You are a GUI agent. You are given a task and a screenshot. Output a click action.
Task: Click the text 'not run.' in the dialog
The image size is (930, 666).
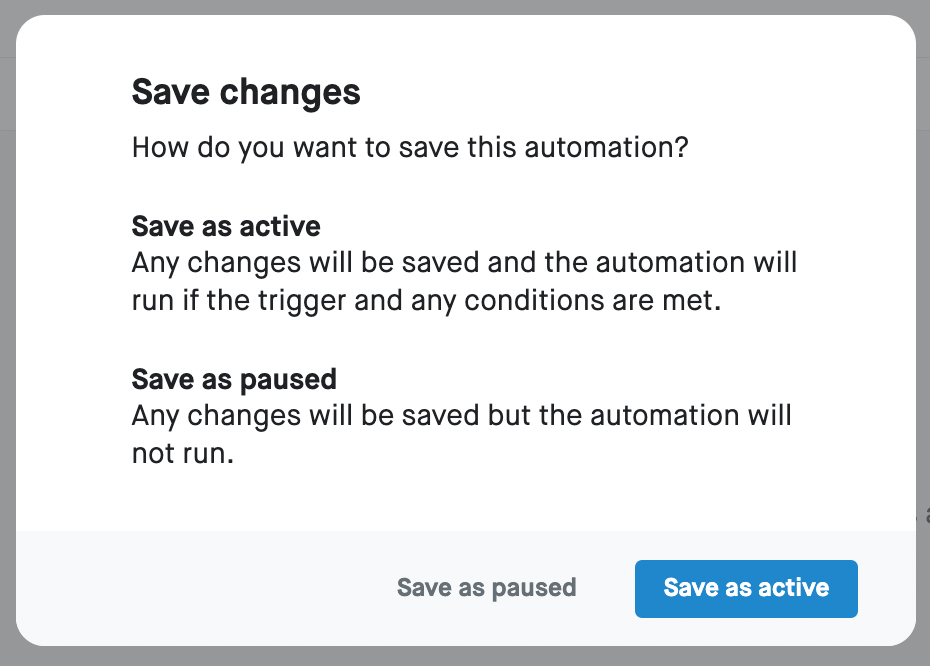182,453
